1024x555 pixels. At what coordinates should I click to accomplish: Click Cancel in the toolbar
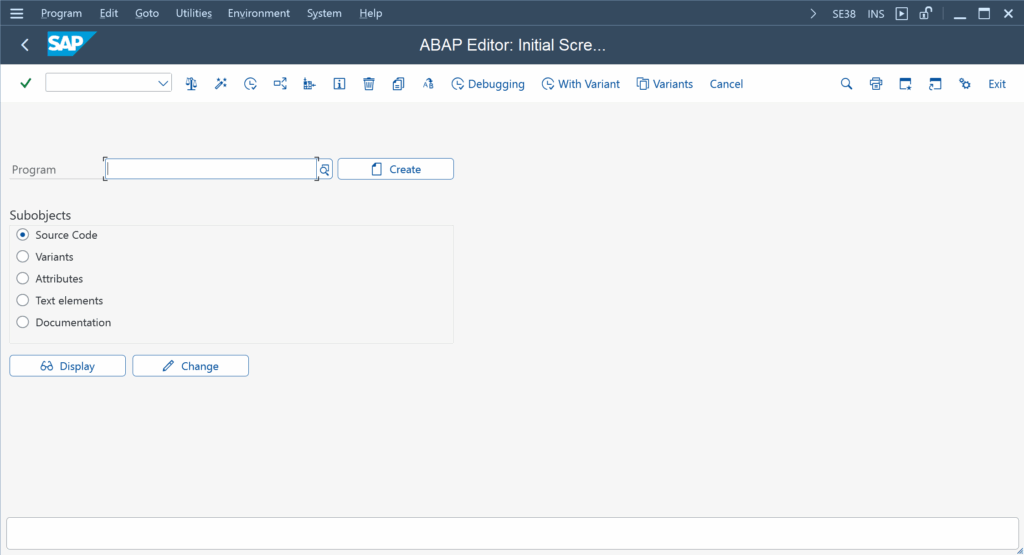[726, 84]
